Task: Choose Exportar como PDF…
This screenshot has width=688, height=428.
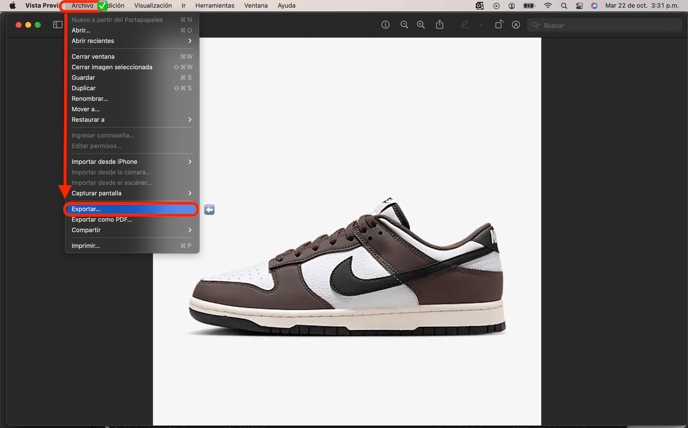Action: (x=132, y=219)
